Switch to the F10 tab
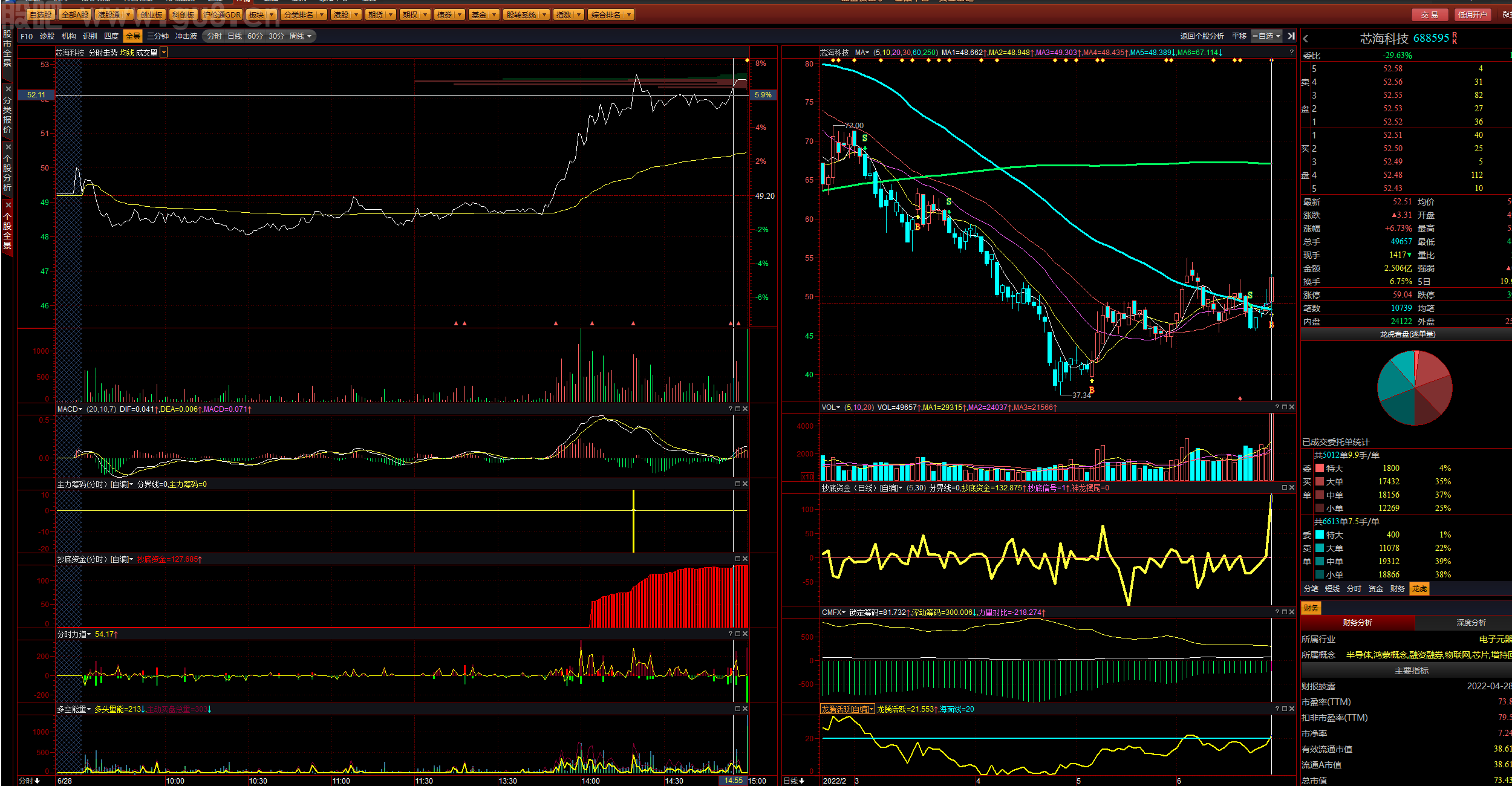Screen dimensions: 1512x786 (x=27, y=36)
